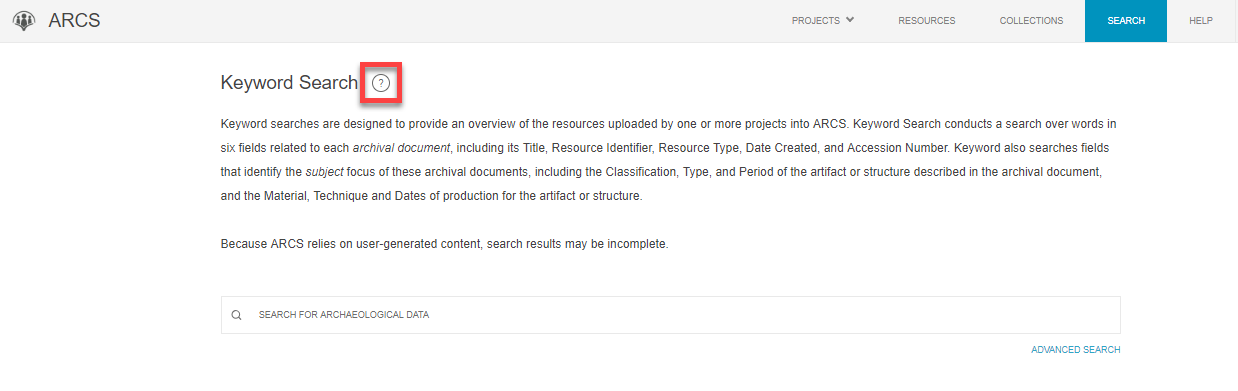Open the Keyword Search help question-mark icon
Image resolution: width=1238 pixels, height=391 pixels.
click(381, 83)
